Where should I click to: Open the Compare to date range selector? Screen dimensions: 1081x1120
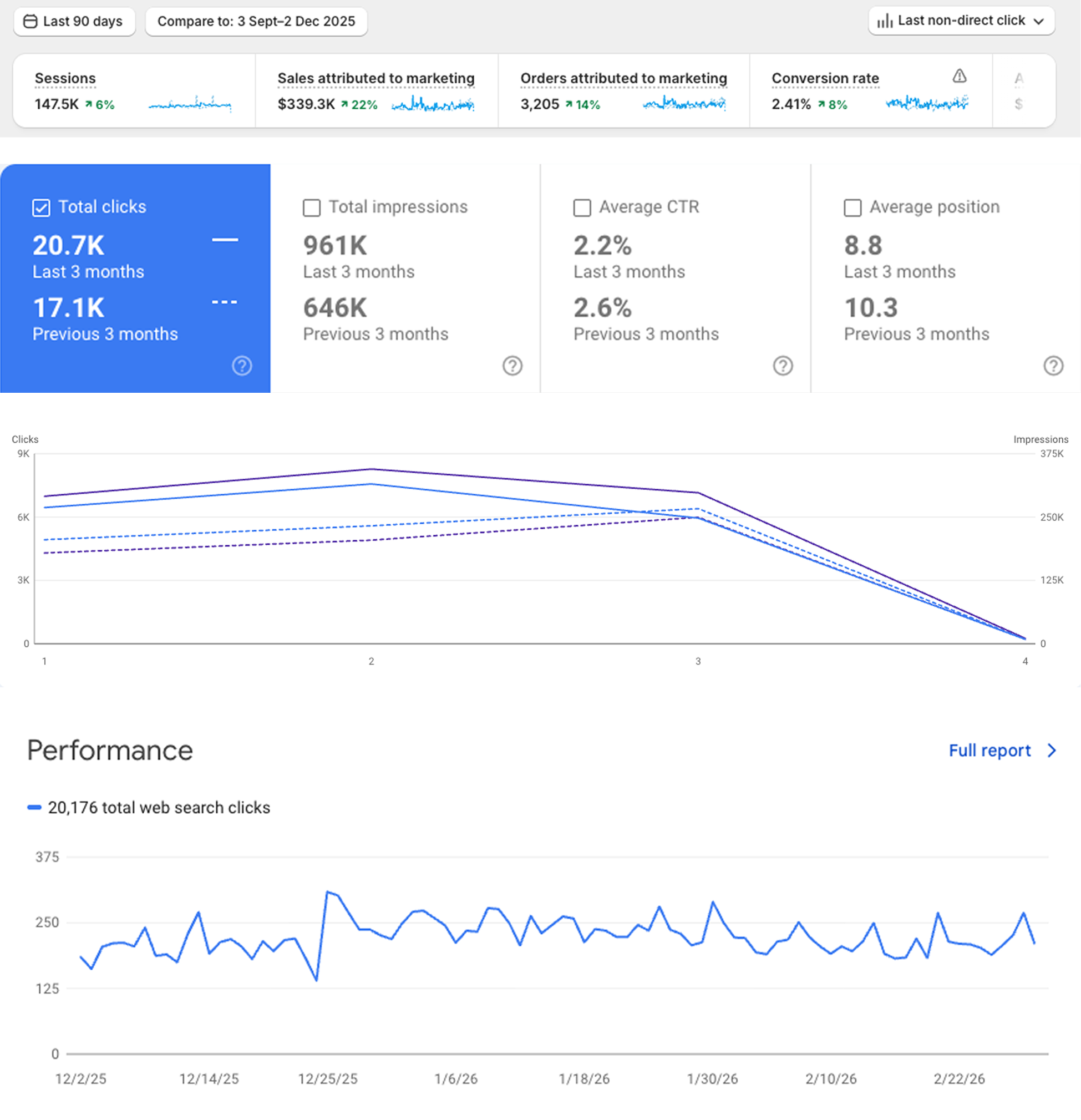point(256,22)
